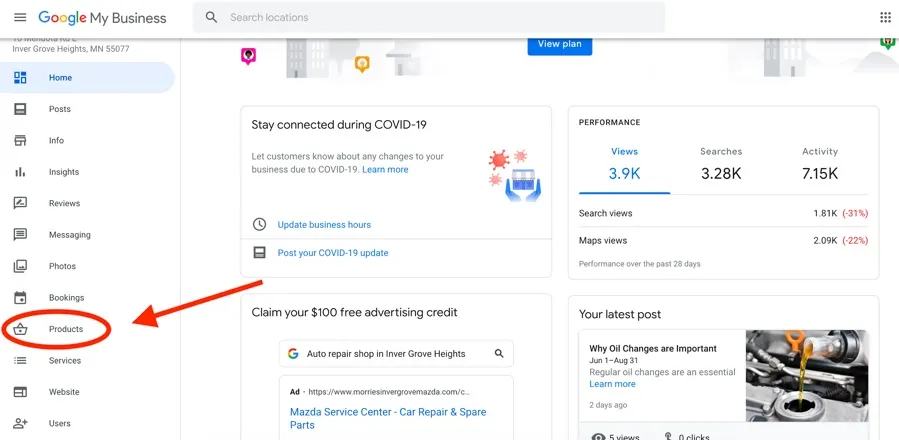Click the search magnifier in top bar

212,17
